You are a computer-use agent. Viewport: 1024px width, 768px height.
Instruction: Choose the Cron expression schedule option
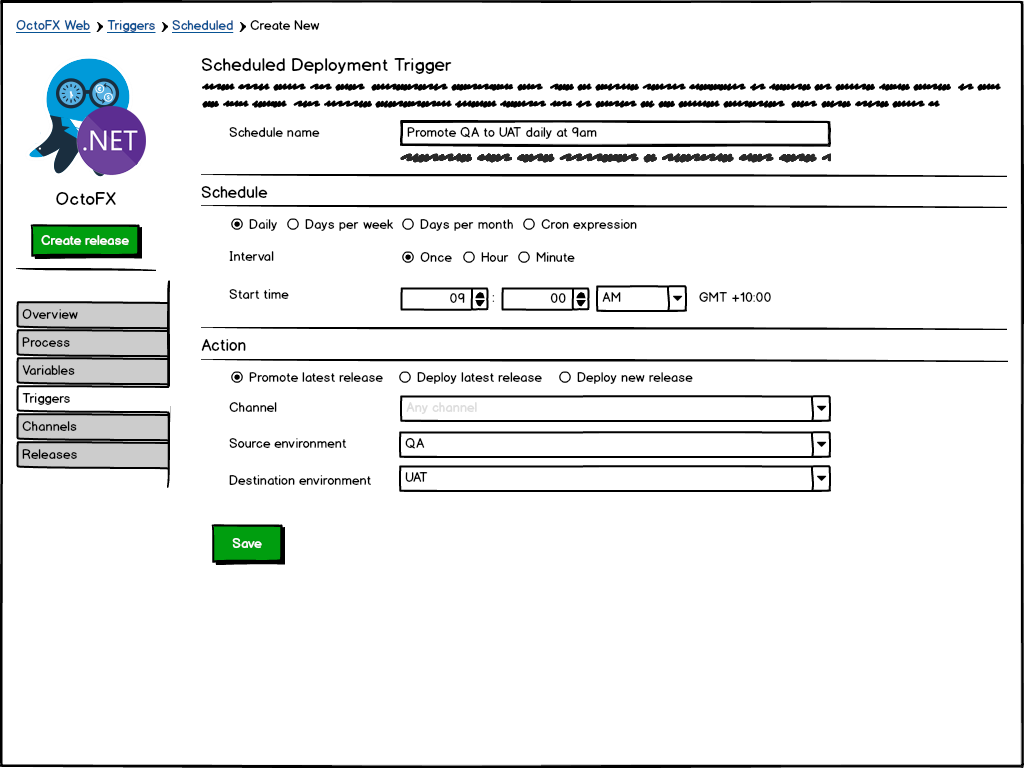click(530, 225)
